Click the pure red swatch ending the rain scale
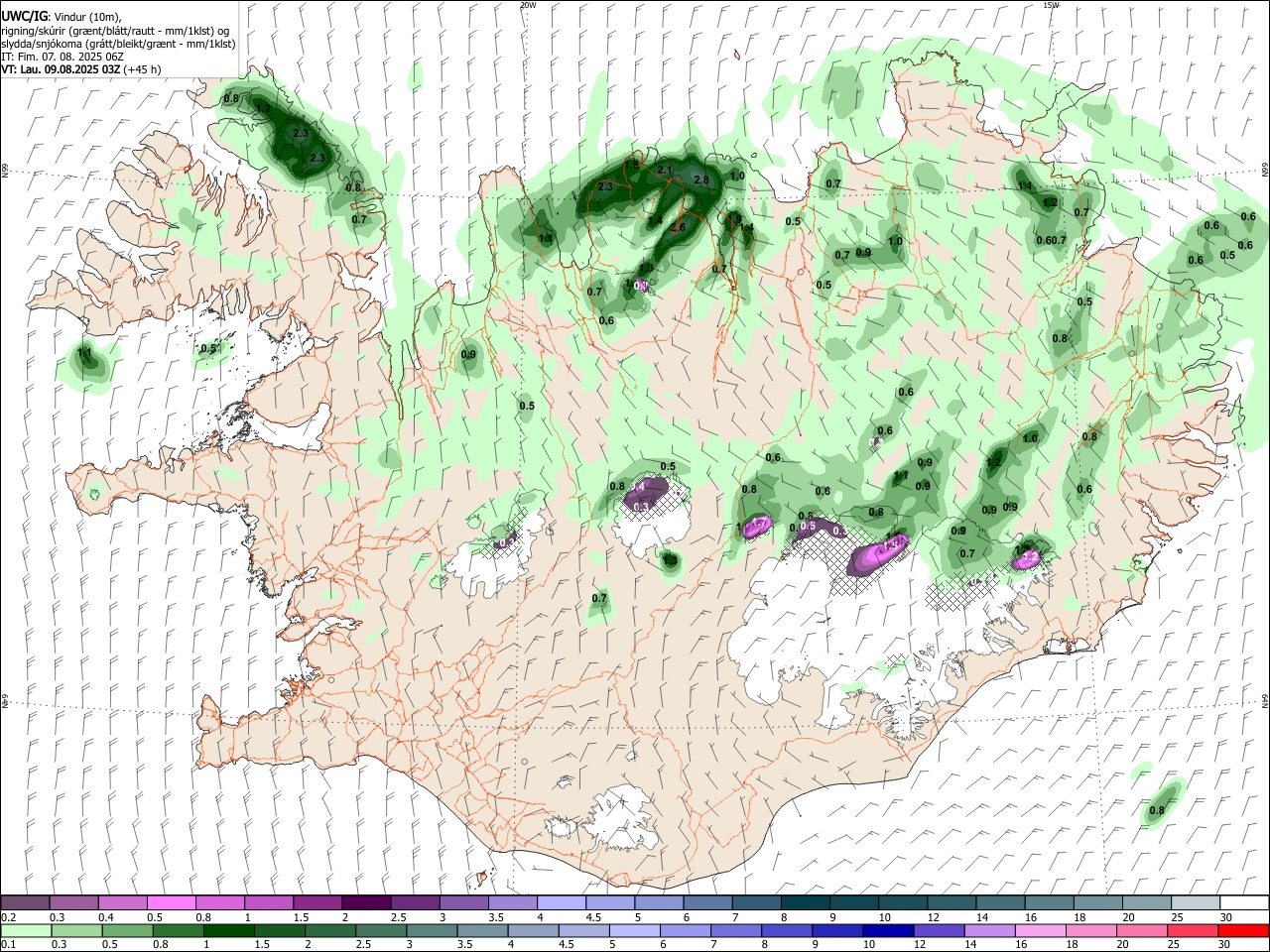 click(1243, 930)
